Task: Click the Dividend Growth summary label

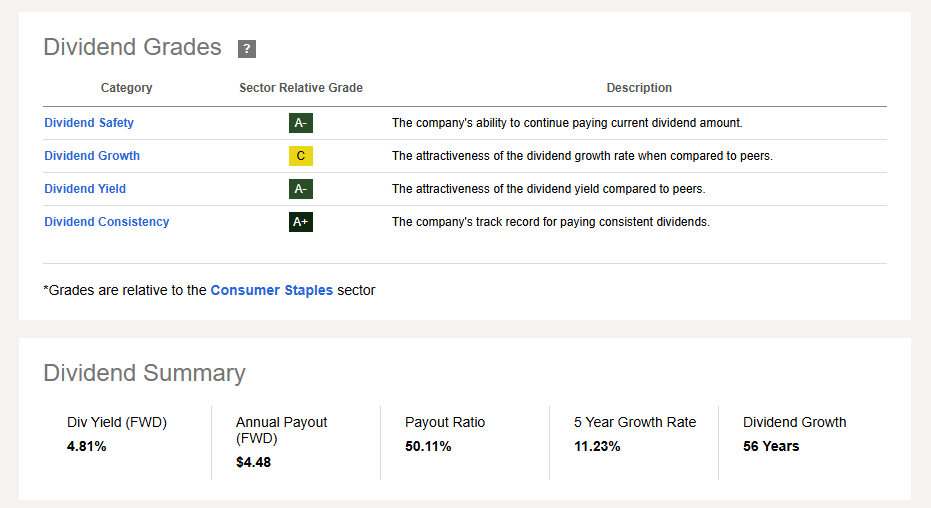Action: [794, 422]
